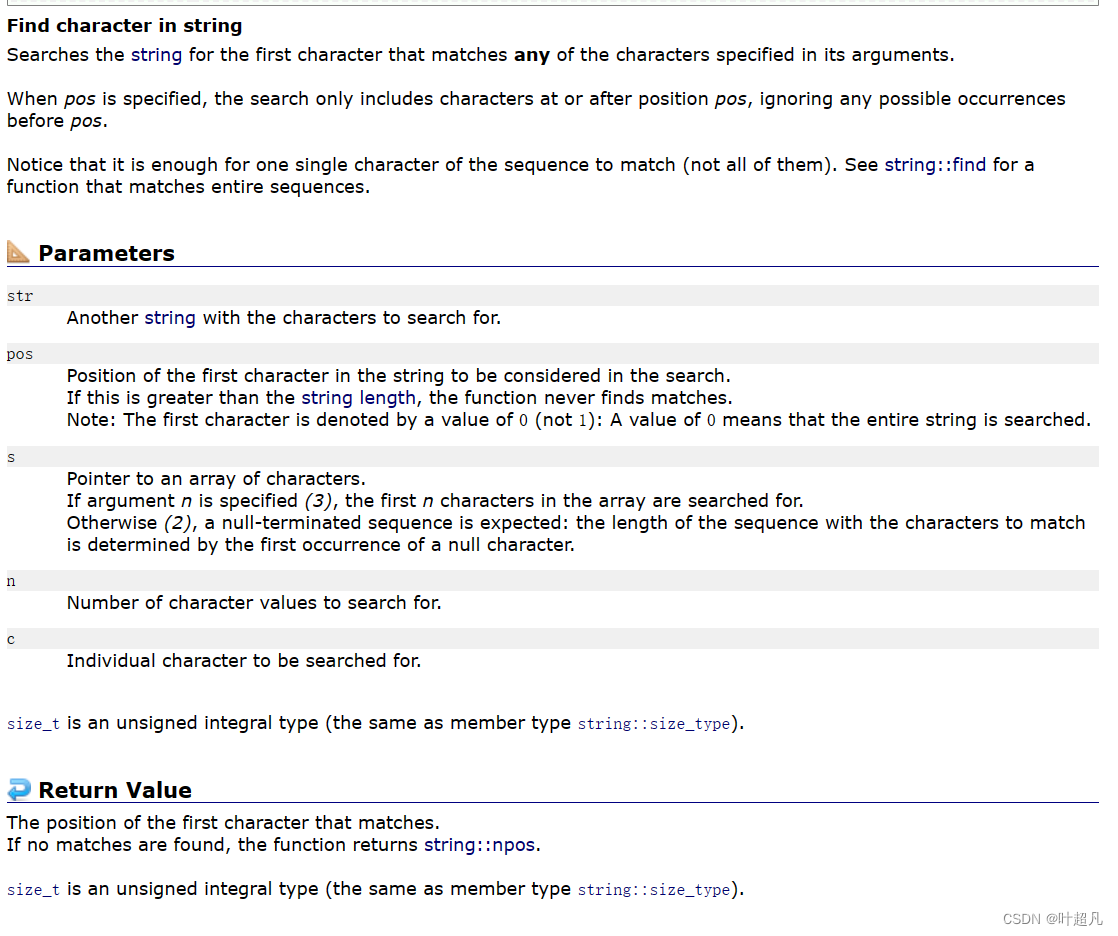Click the Return Value arrow icon
Image resolution: width=1118 pixels, height=936 pixels.
coord(18,789)
